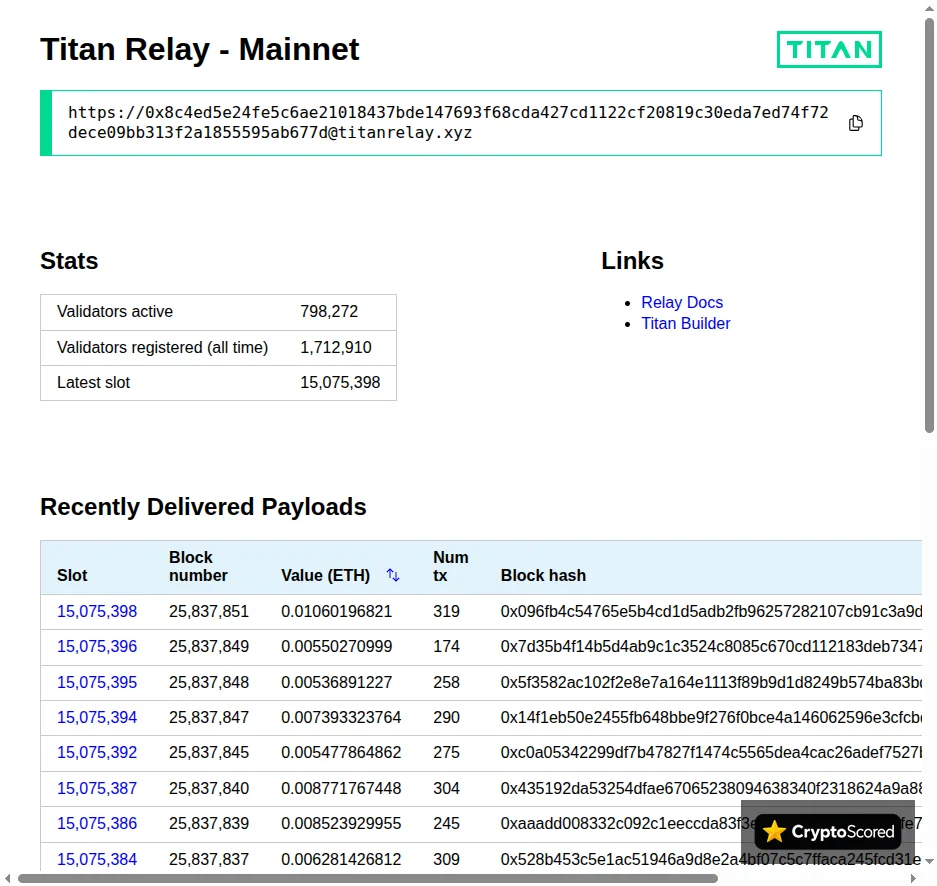
Task: Open slot 15,075,387 link
Action: click(97, 788)
